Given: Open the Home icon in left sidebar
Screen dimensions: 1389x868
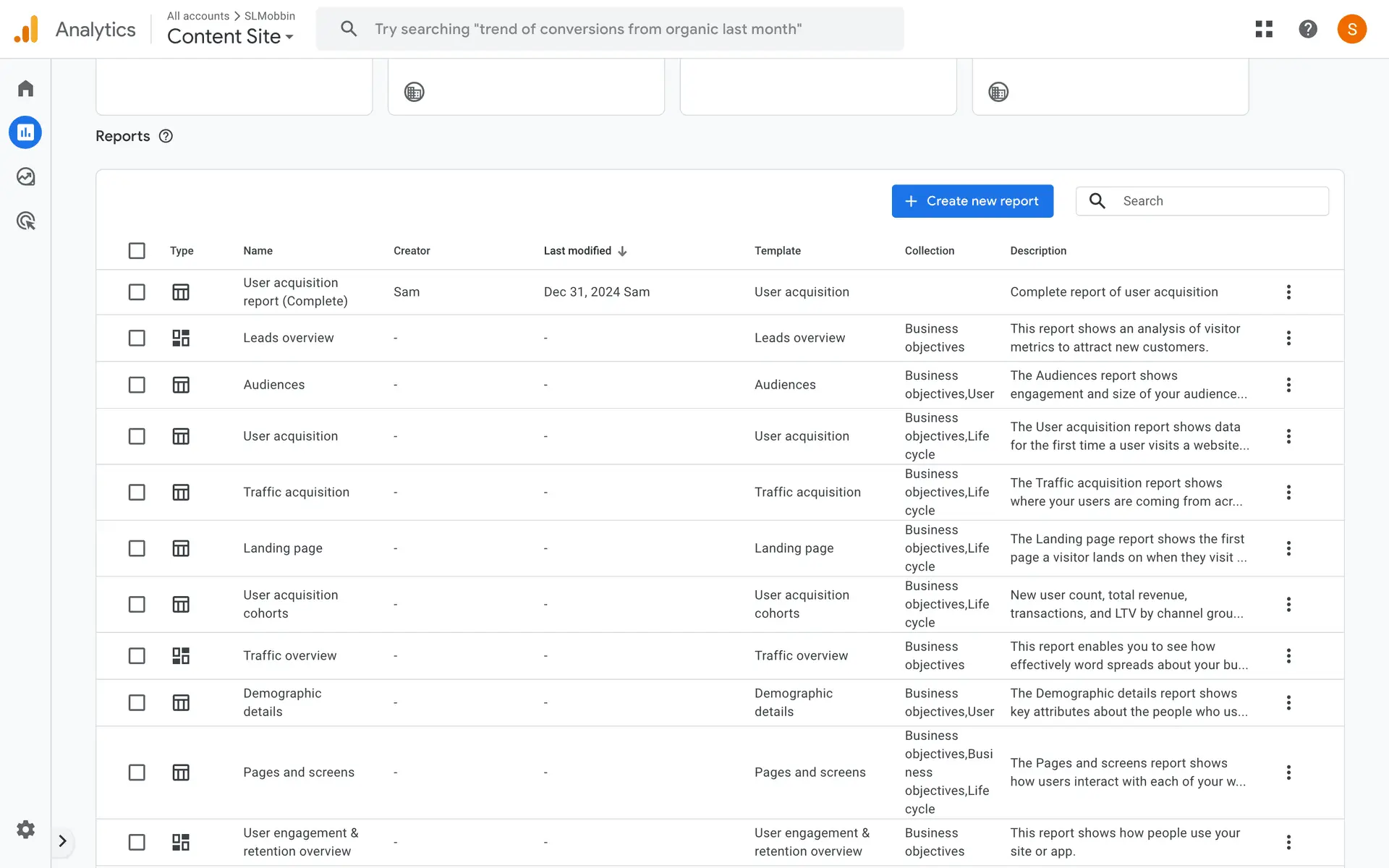Looking at the screenshot, I should click(26, 88).
